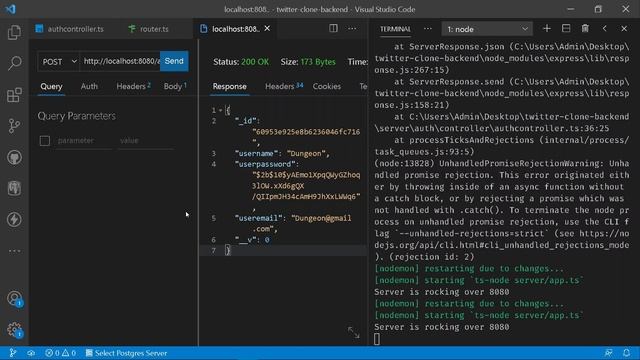Open the source control branch status icon
Screen dimensions: 640x360
13,353
